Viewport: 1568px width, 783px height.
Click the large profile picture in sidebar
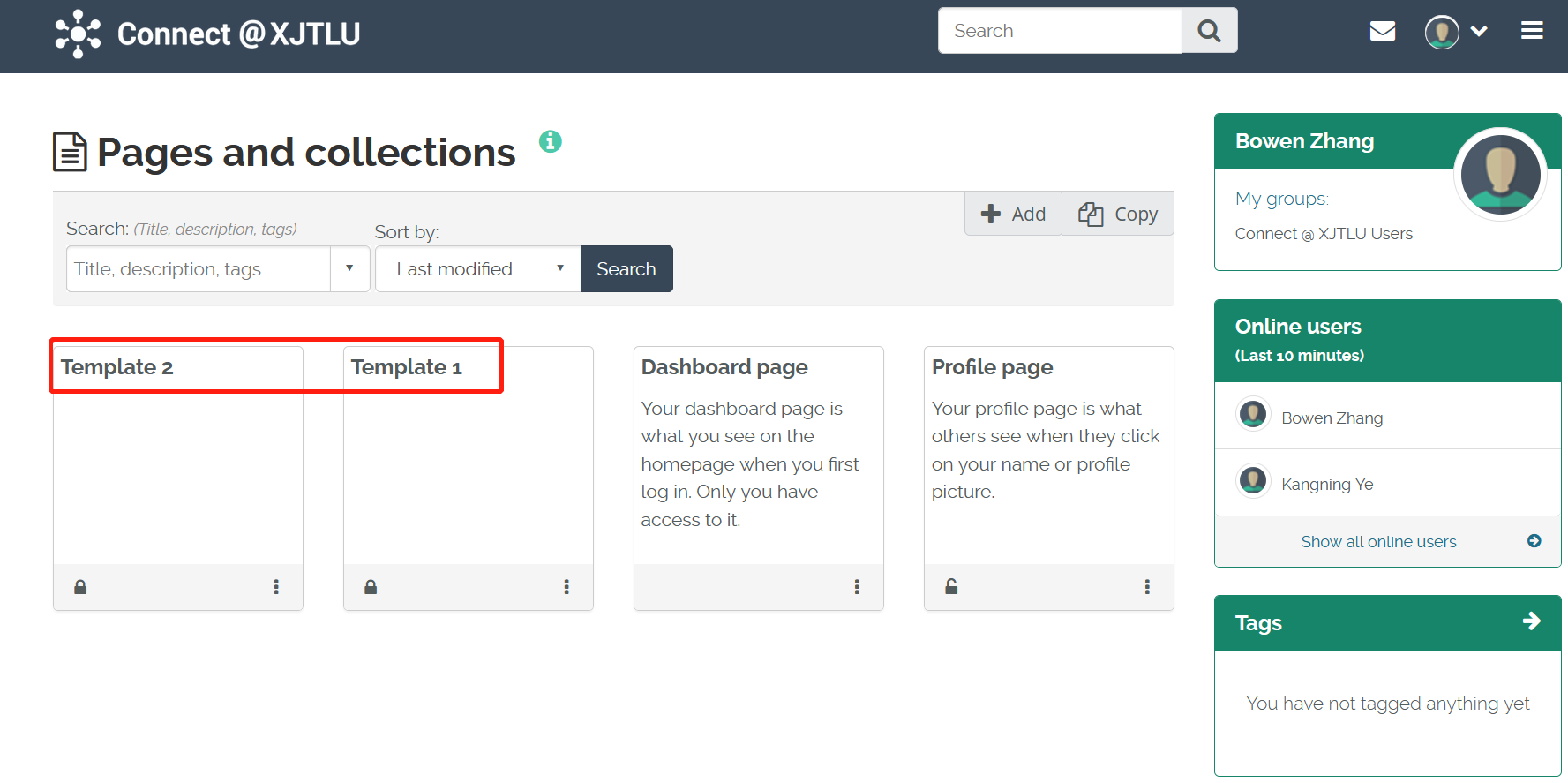(x=1500, y=174)
